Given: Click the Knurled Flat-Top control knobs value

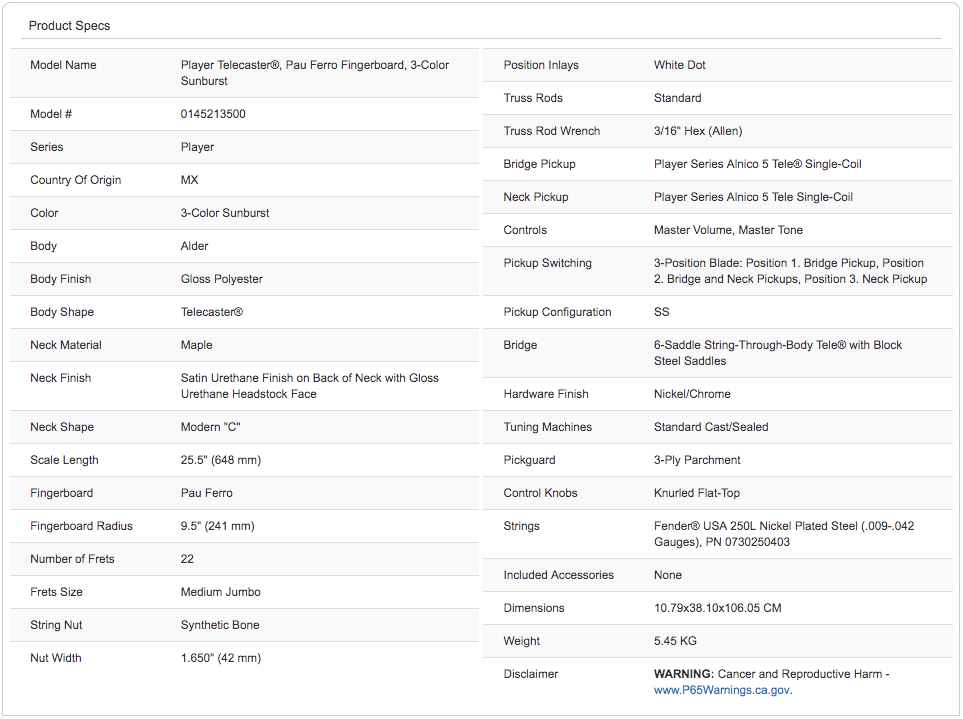Looking at the screenshot, I should click(x=697, y=493).
